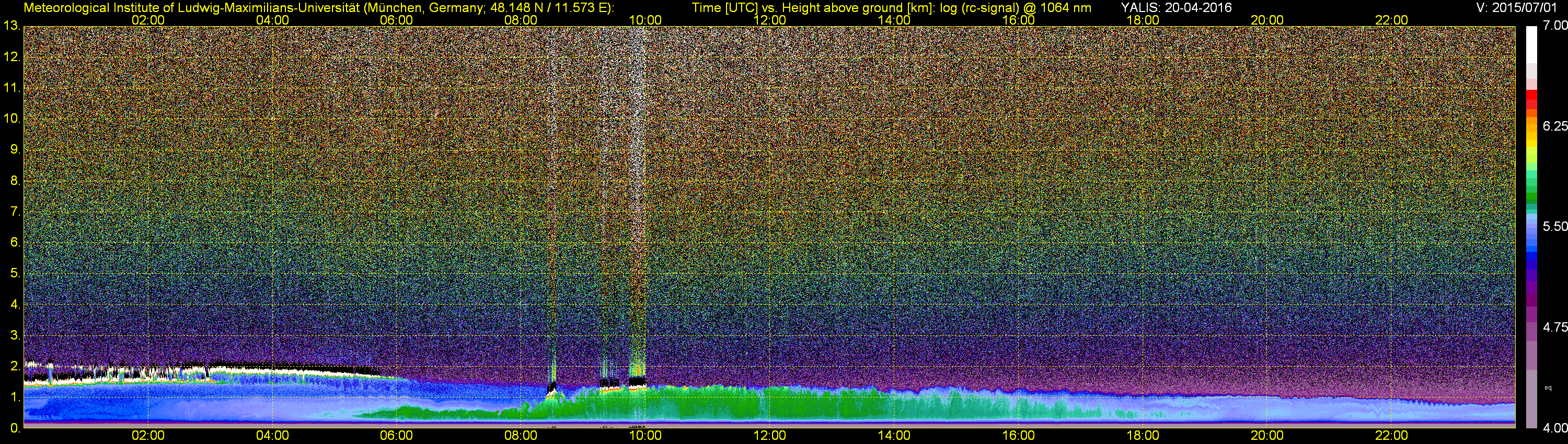Click the 5 km height axis label
This screenshot has width=1568, height=444.
click(x=15, y=274)
